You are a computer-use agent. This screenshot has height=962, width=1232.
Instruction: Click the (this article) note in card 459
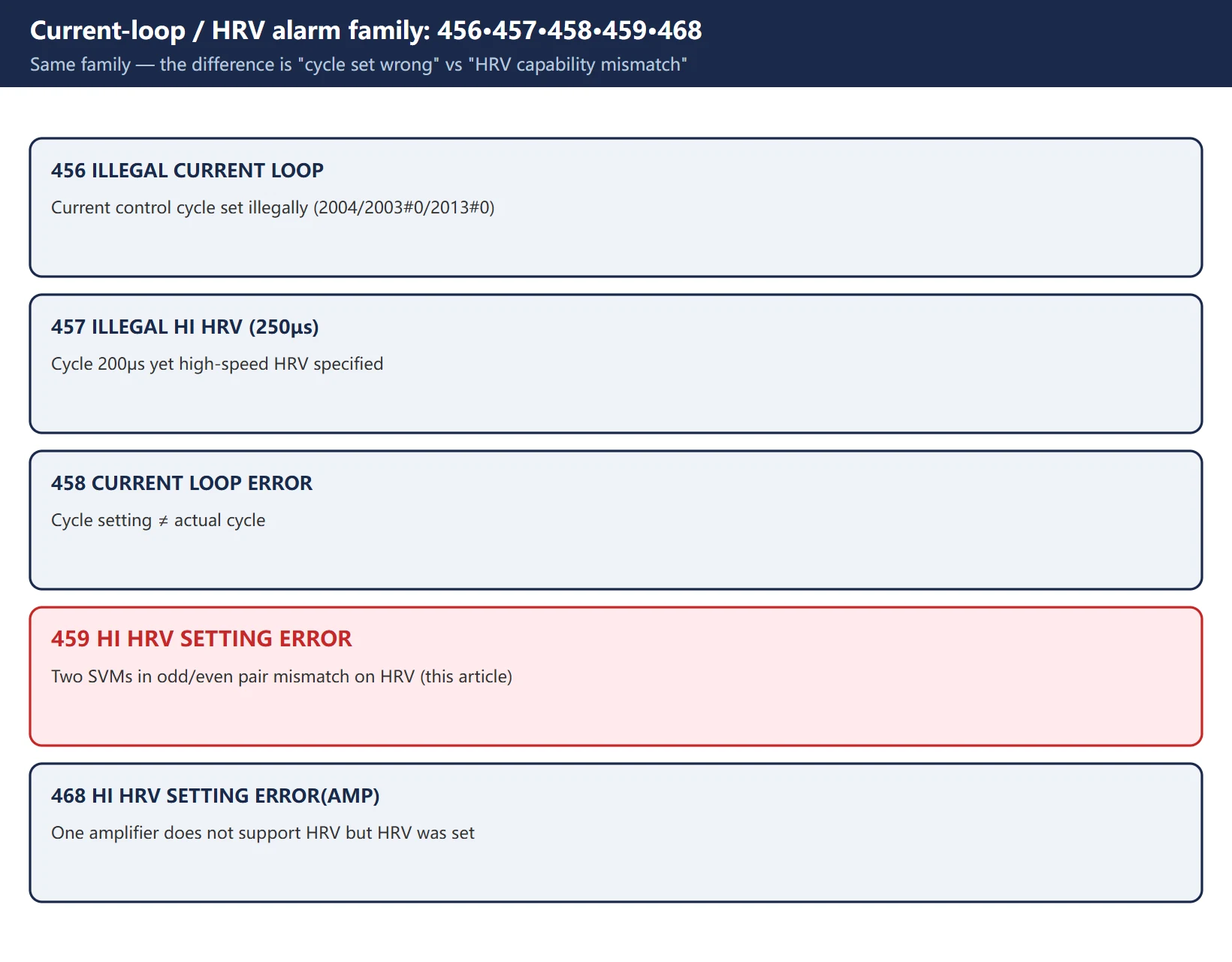(466, 676)
